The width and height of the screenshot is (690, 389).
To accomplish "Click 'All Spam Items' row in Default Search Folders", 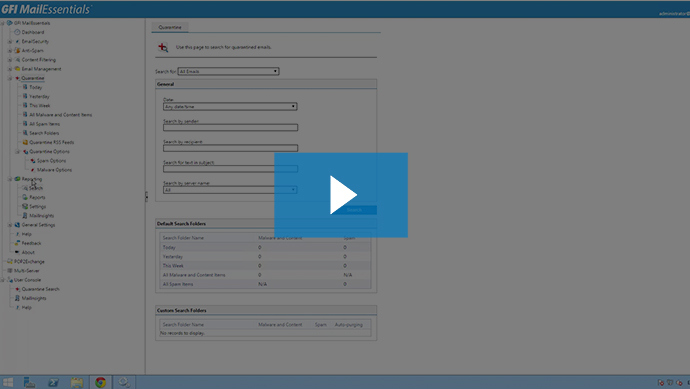I will [265, 285].
